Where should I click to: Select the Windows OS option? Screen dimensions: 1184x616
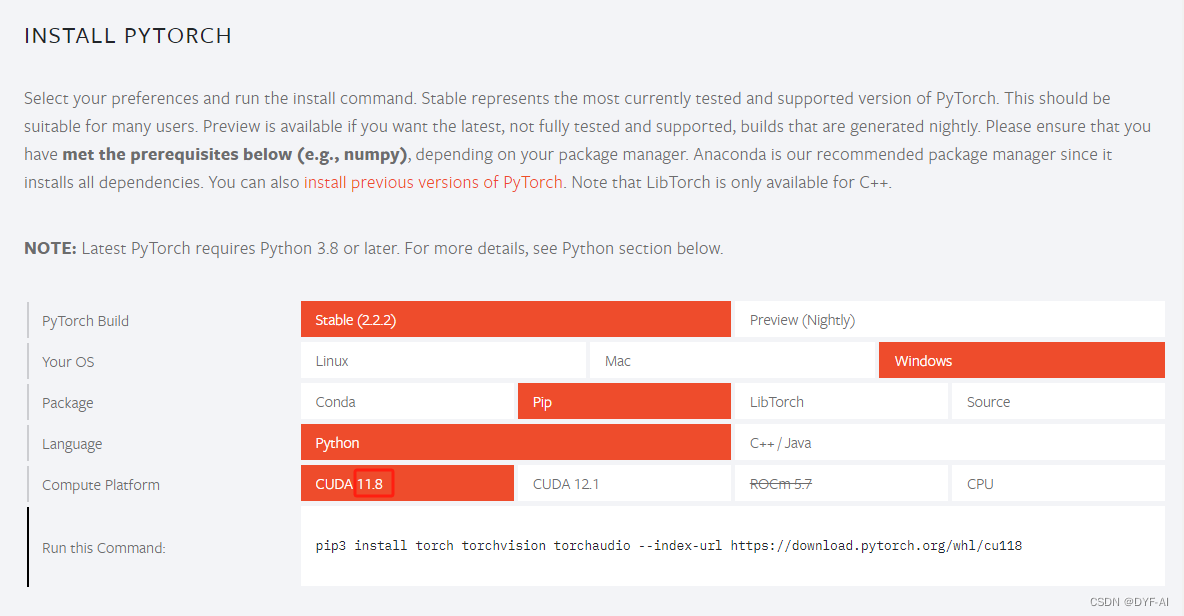[x=1021, y=361]
